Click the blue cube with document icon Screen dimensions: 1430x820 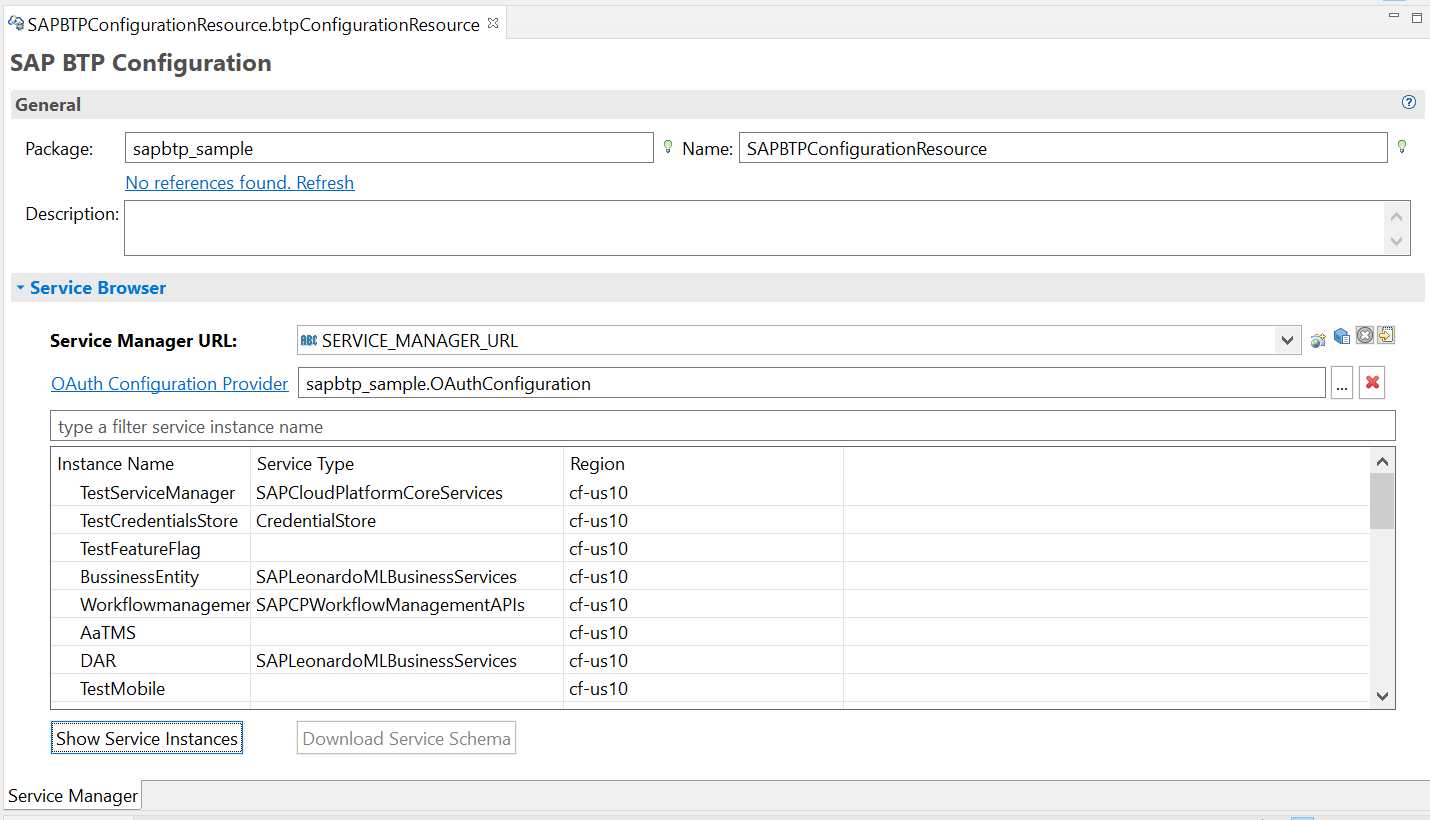pos(1342,336)
